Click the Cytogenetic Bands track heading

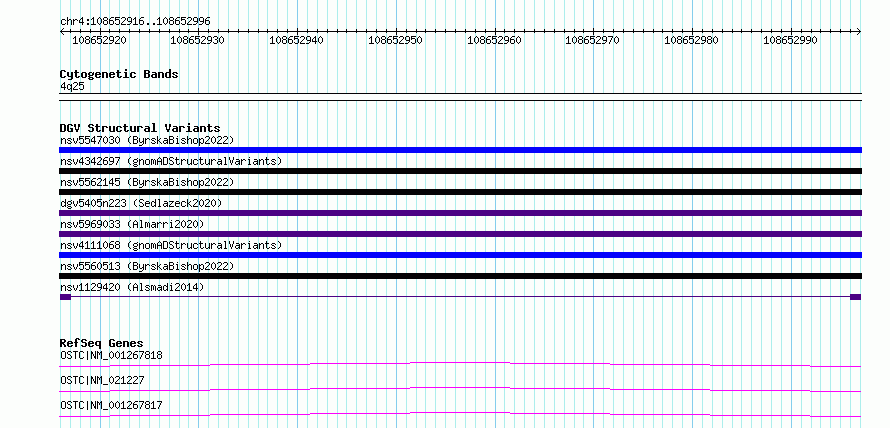(119, 74)
